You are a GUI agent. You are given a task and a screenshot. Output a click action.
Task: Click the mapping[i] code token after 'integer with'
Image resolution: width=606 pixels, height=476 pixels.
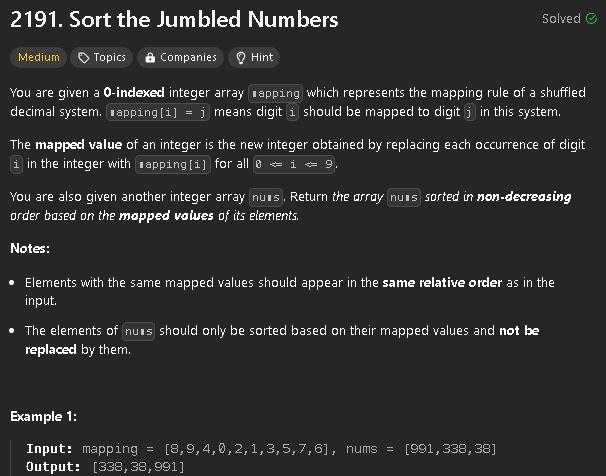[173, 164]
